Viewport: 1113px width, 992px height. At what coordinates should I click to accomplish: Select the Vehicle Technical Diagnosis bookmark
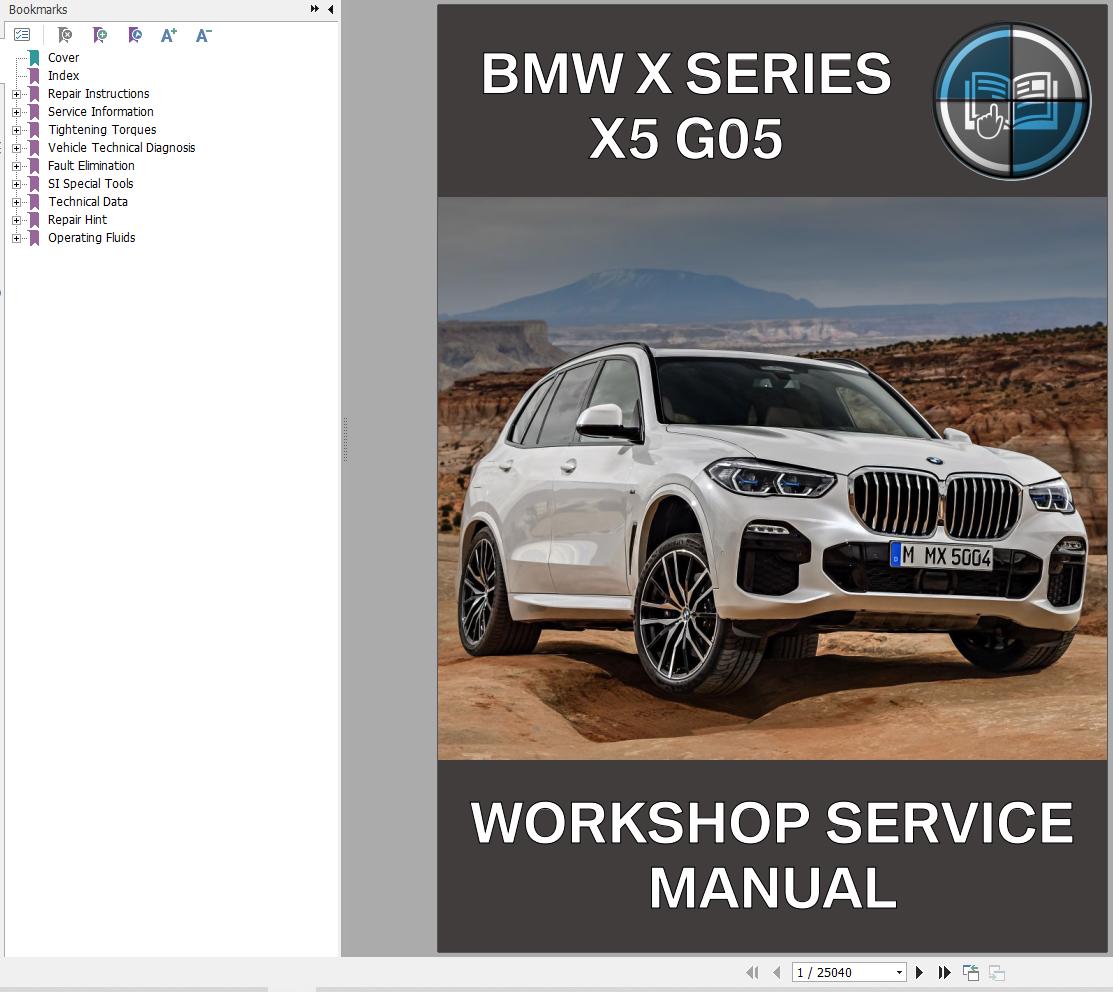pyautogui.click(x=121, y=147)
